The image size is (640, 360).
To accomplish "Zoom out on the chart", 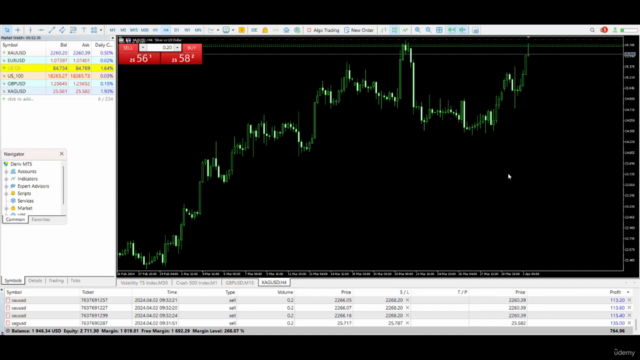I will tap(428, 30).
